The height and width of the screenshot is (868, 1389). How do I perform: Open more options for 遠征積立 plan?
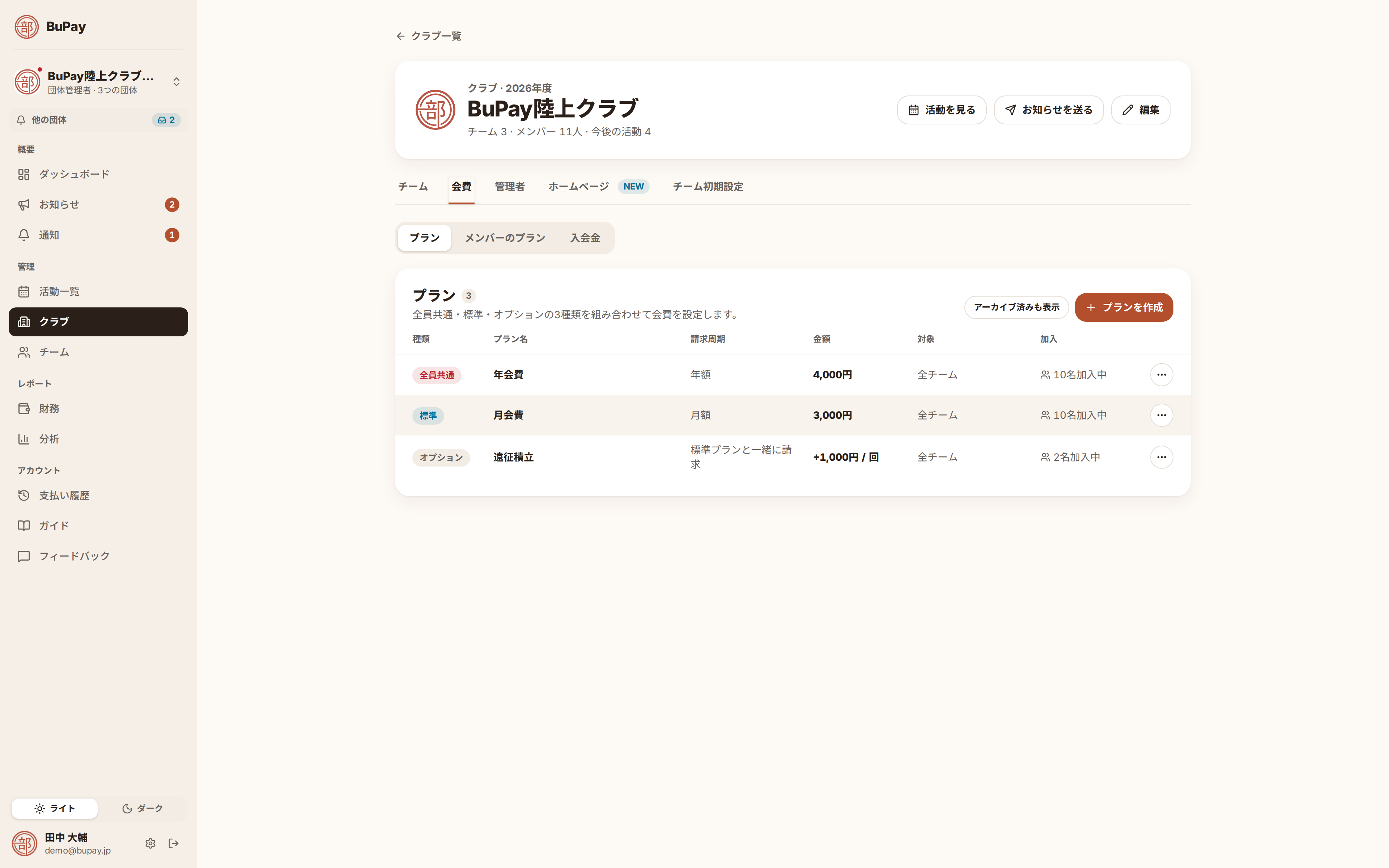(1161, 458)
